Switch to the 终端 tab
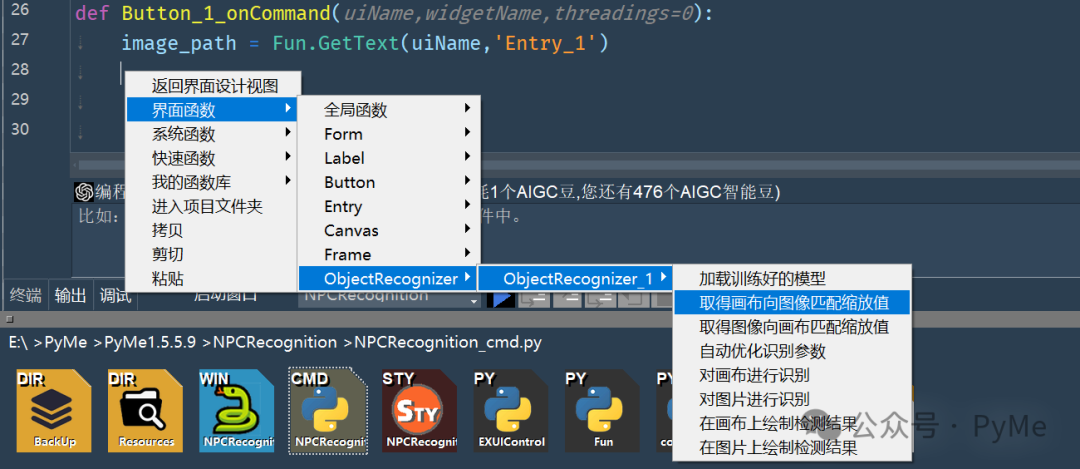 coord(26,296)
